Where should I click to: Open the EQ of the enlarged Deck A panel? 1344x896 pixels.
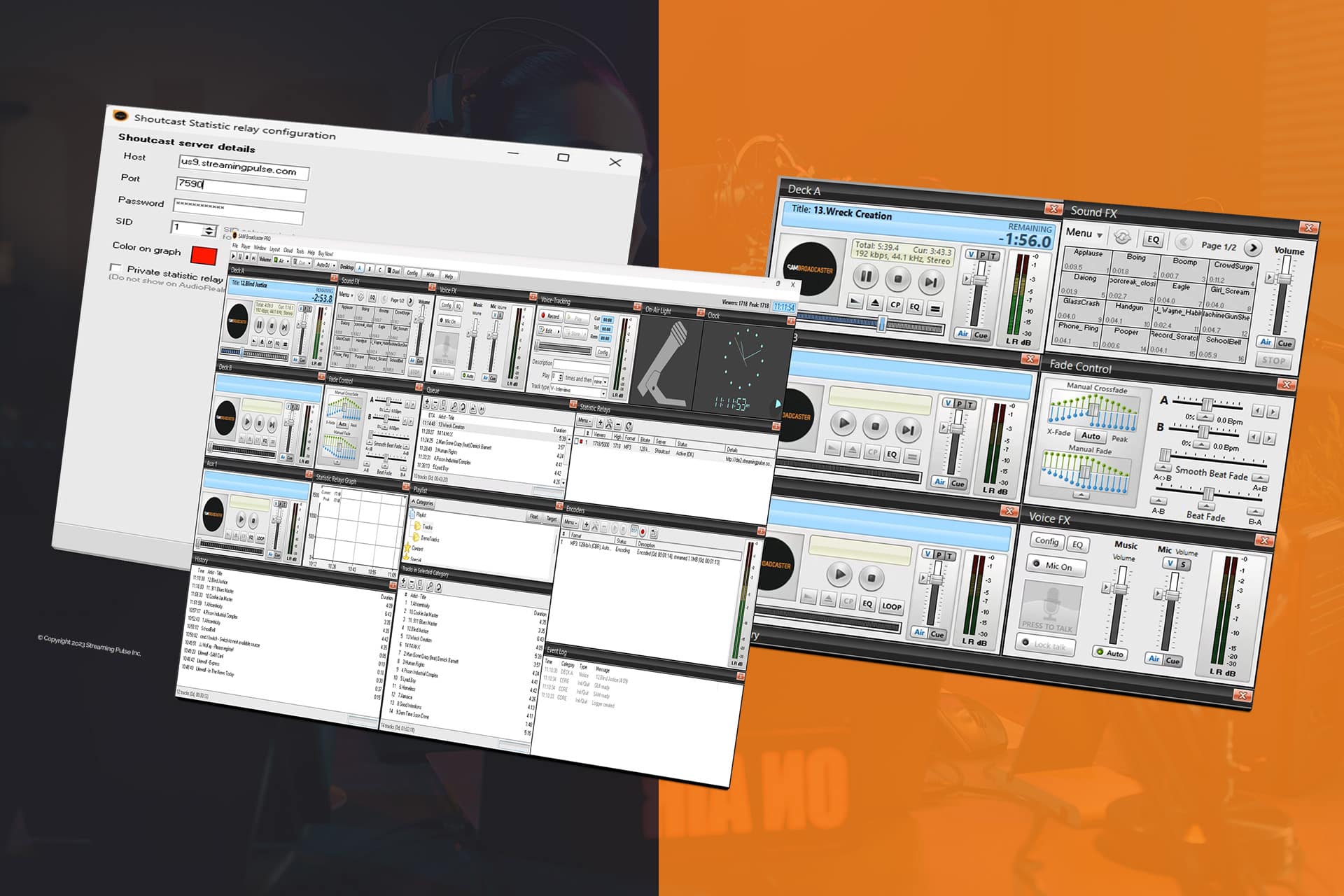click(914, 307)
